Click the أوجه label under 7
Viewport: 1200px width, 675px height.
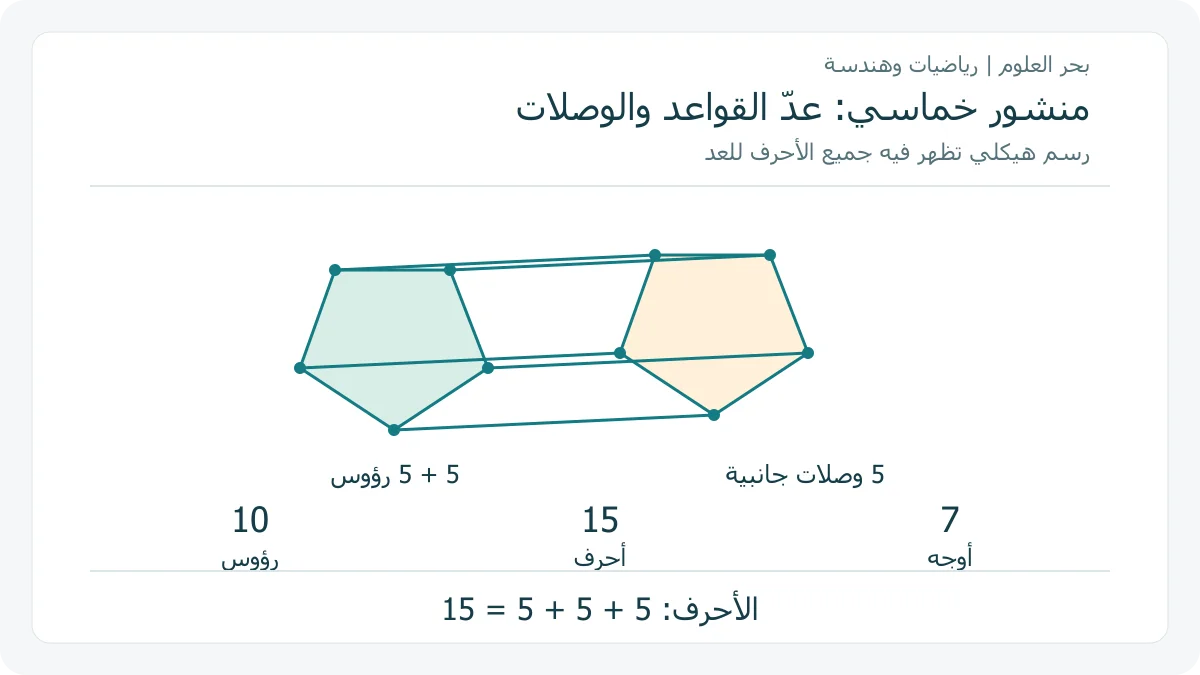950,559
